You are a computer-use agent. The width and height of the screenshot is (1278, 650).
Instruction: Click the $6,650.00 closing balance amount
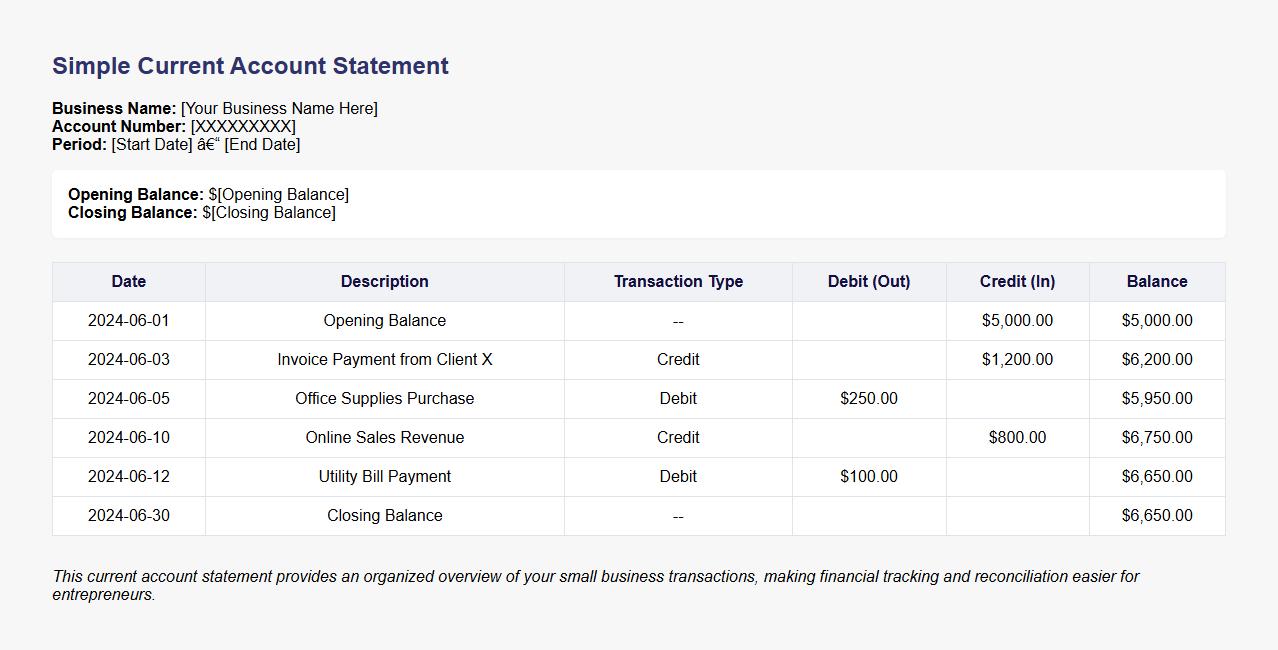coord(1156,515)
